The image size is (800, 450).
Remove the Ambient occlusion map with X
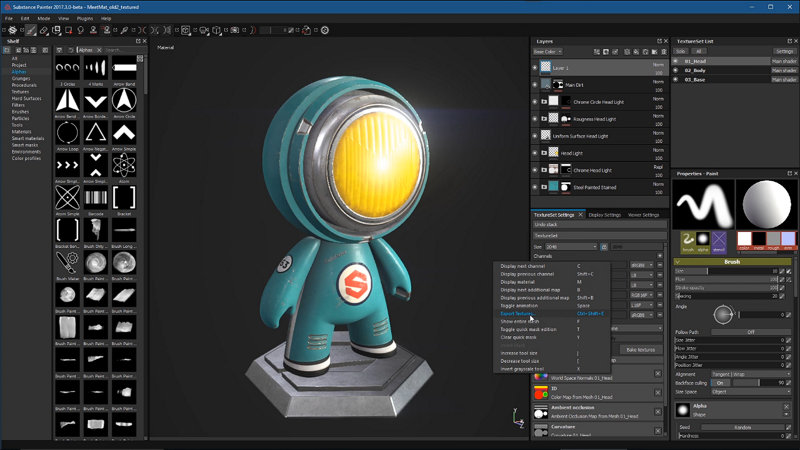[658, 411]
